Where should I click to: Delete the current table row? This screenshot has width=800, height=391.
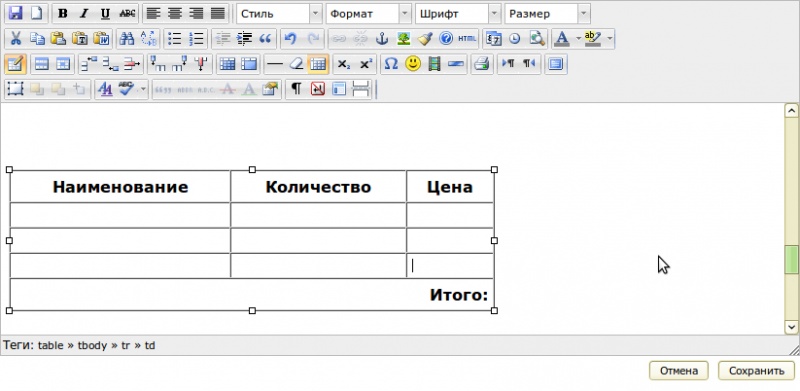click(x=132, y=64)
